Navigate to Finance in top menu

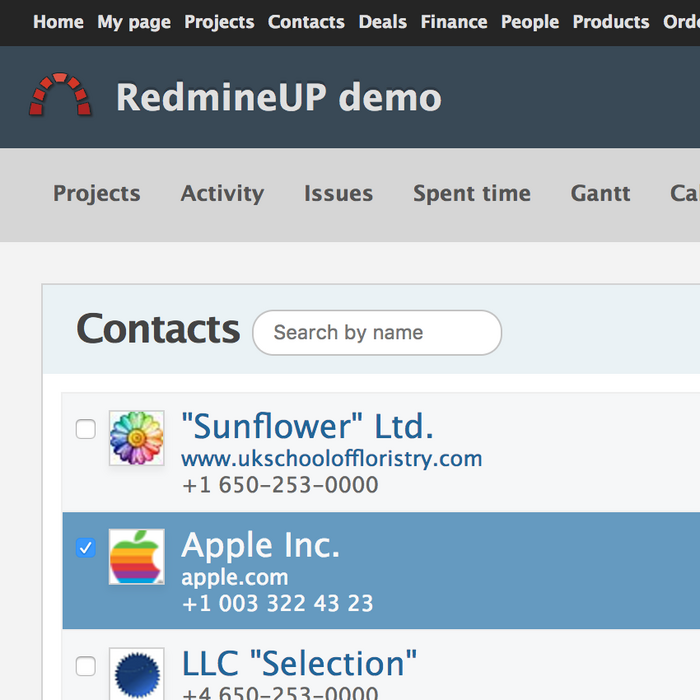coord(454,22)
